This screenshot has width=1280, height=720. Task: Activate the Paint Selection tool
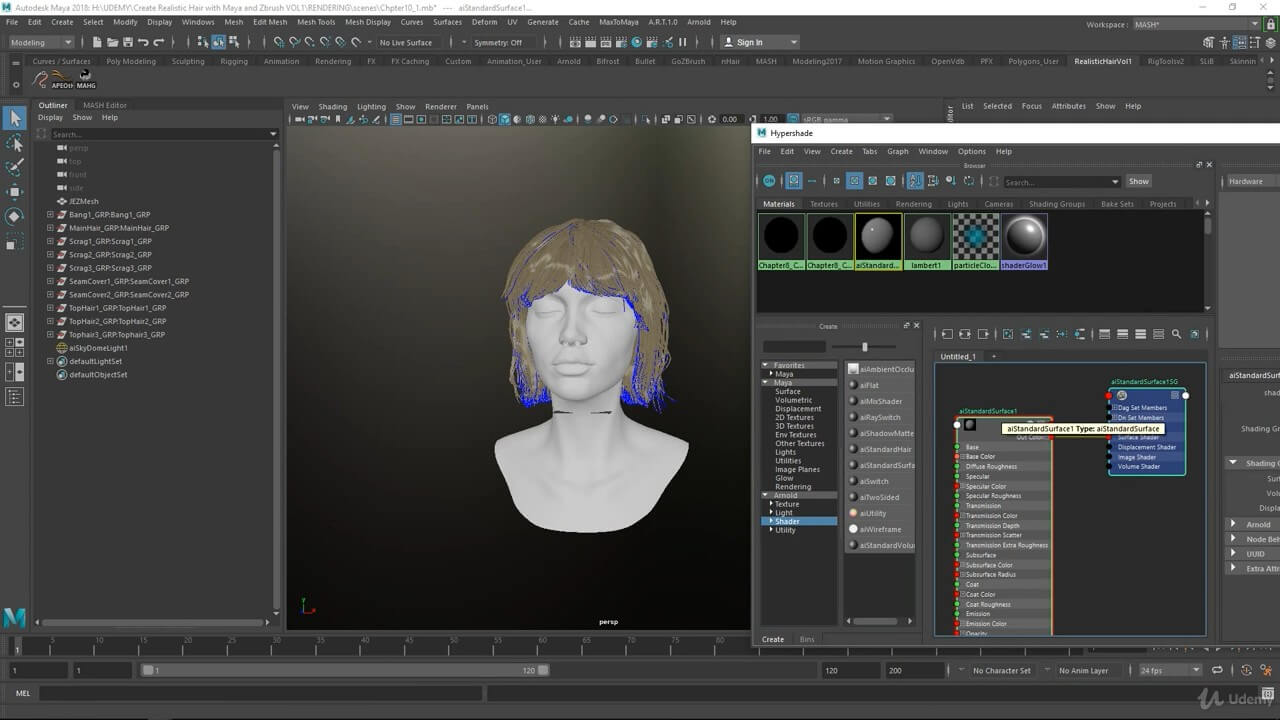14,167
